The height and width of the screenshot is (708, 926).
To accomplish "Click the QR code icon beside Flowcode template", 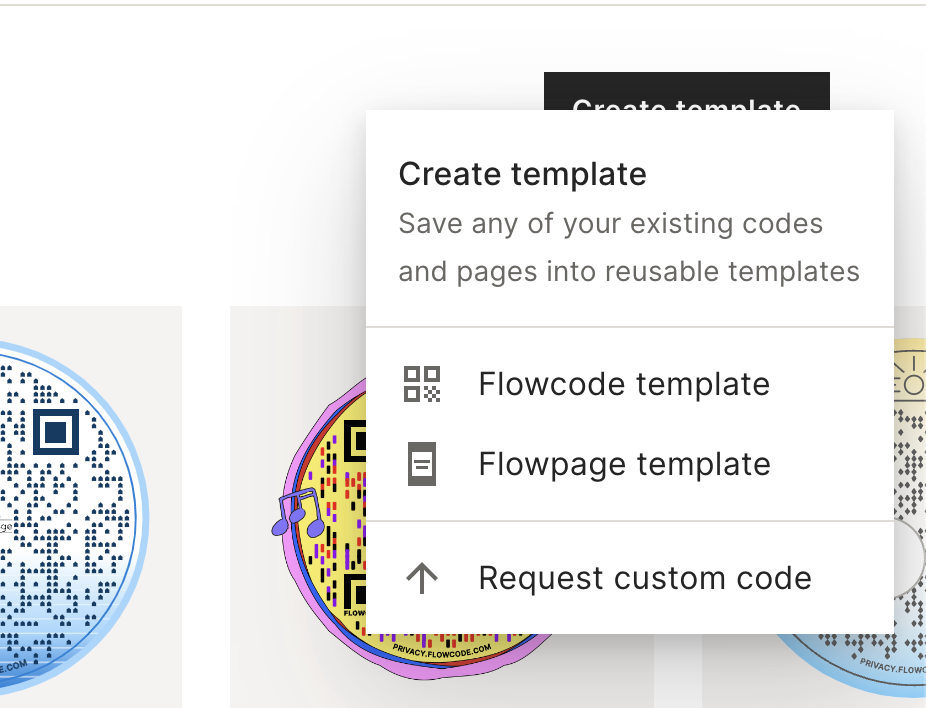I will coord(422,384).
